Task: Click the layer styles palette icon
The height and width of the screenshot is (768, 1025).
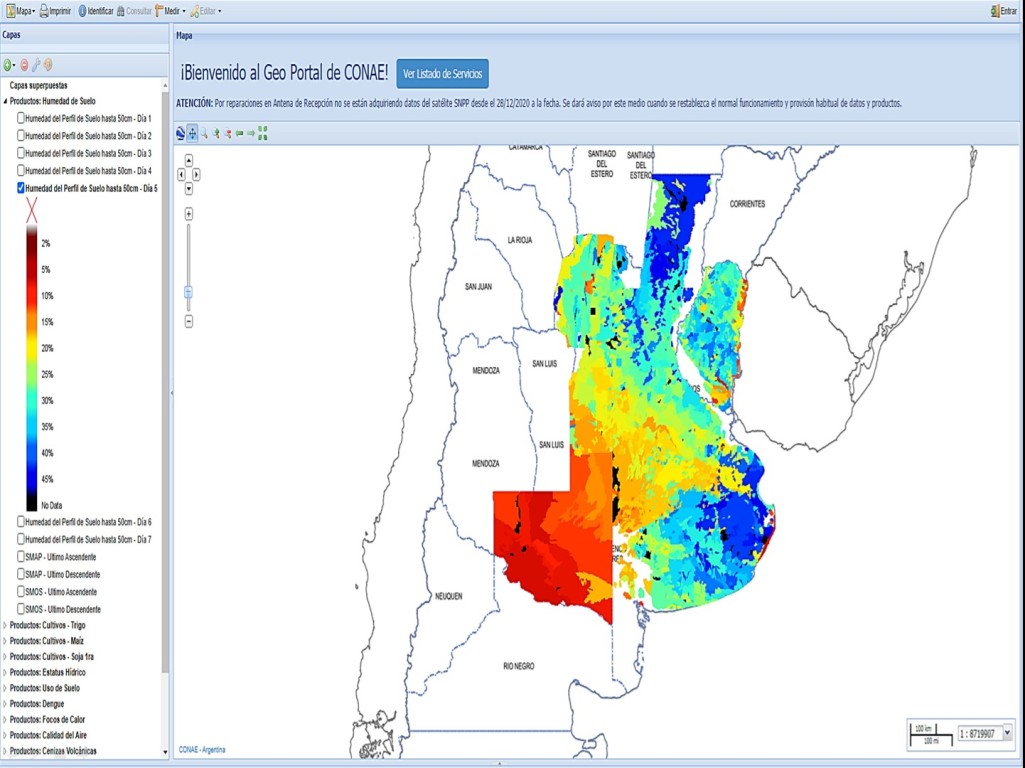Action: 48,65
